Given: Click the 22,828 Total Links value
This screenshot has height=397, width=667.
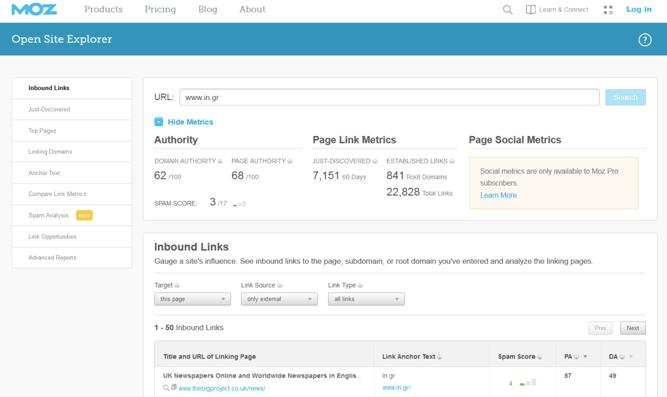Looking at the screenshot, I should tap(403, 192).
